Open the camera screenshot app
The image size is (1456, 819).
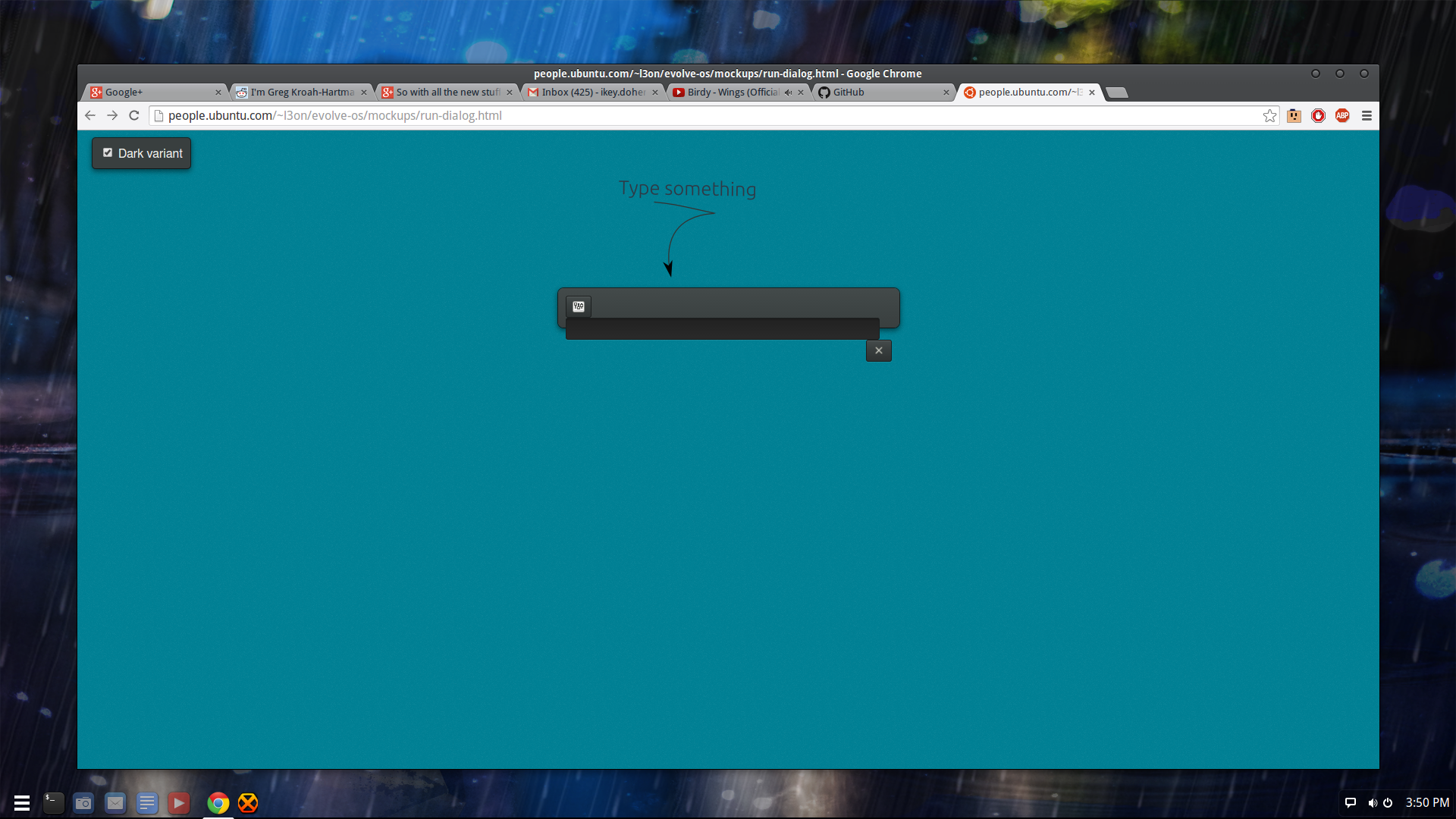point(83,802)
